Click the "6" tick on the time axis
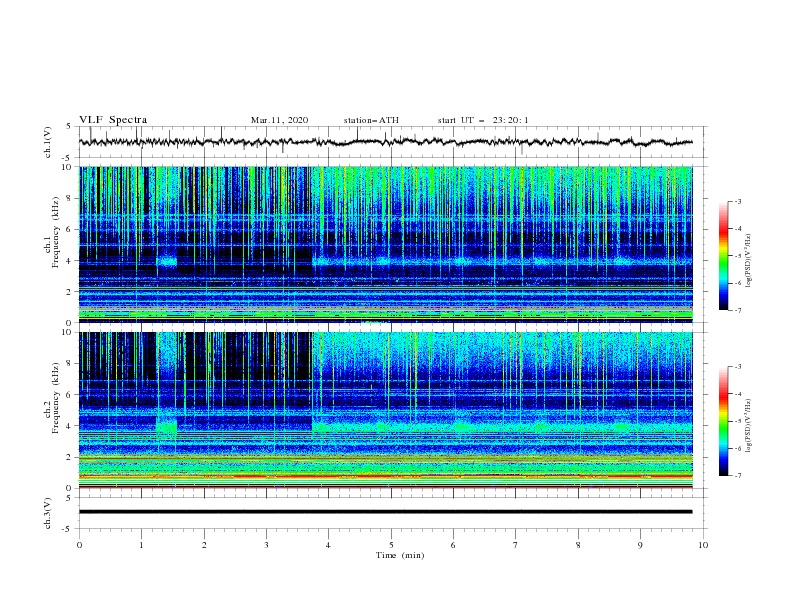792x612 pixels. (453, 545)
